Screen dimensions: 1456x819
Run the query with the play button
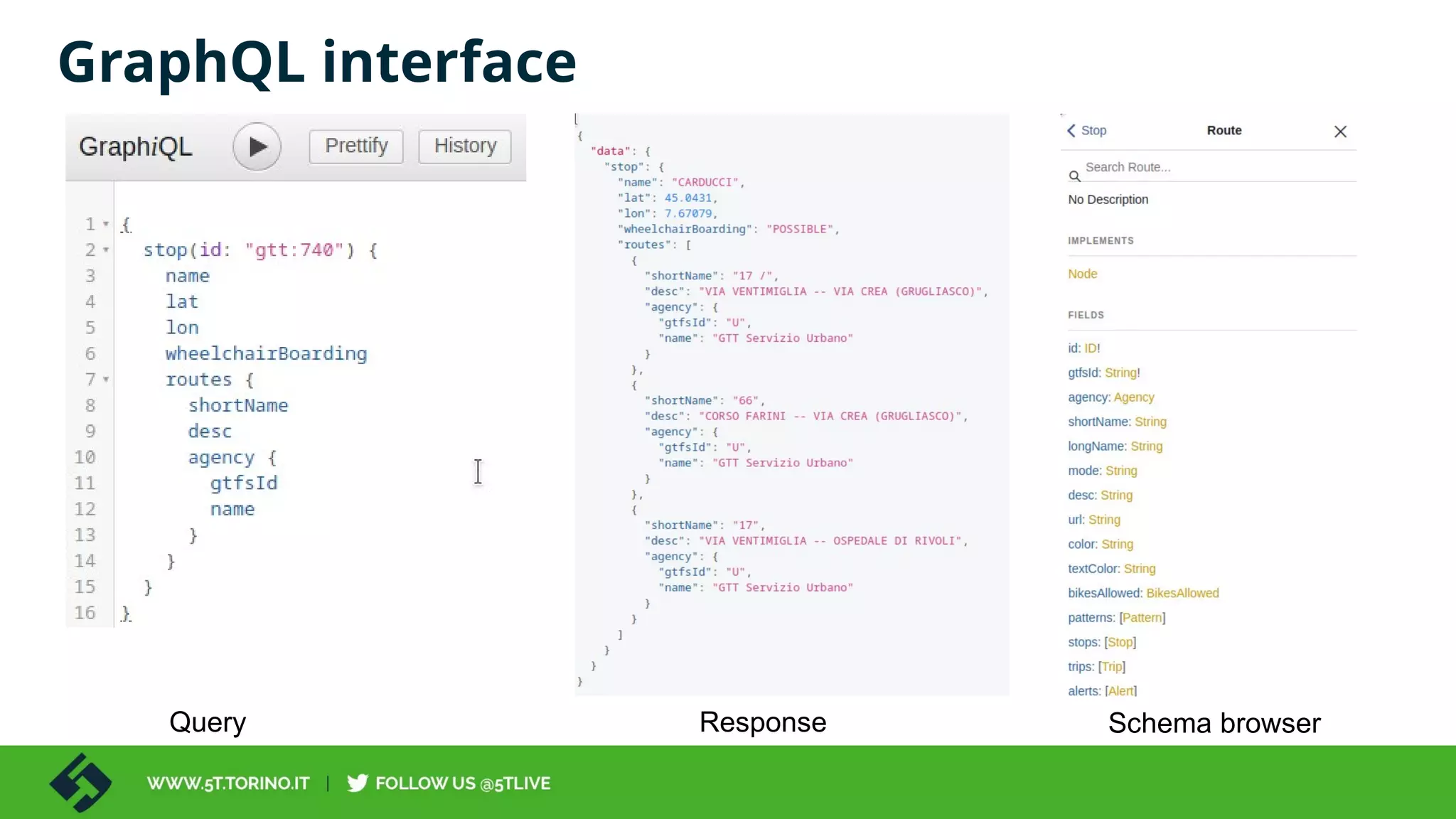[257, 146]
